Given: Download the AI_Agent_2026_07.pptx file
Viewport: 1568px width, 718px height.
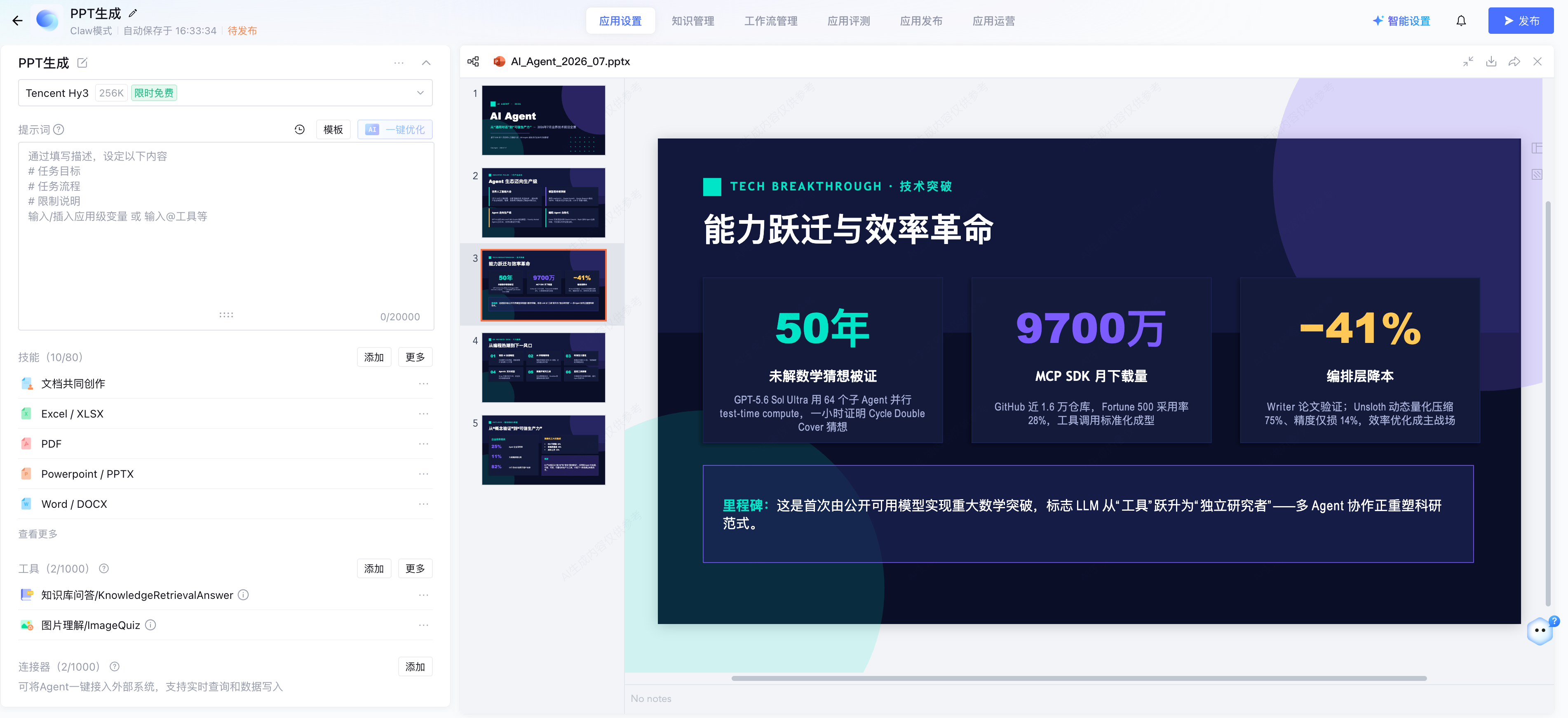Looking at the screenshot, I should [x=1491, y=61].
